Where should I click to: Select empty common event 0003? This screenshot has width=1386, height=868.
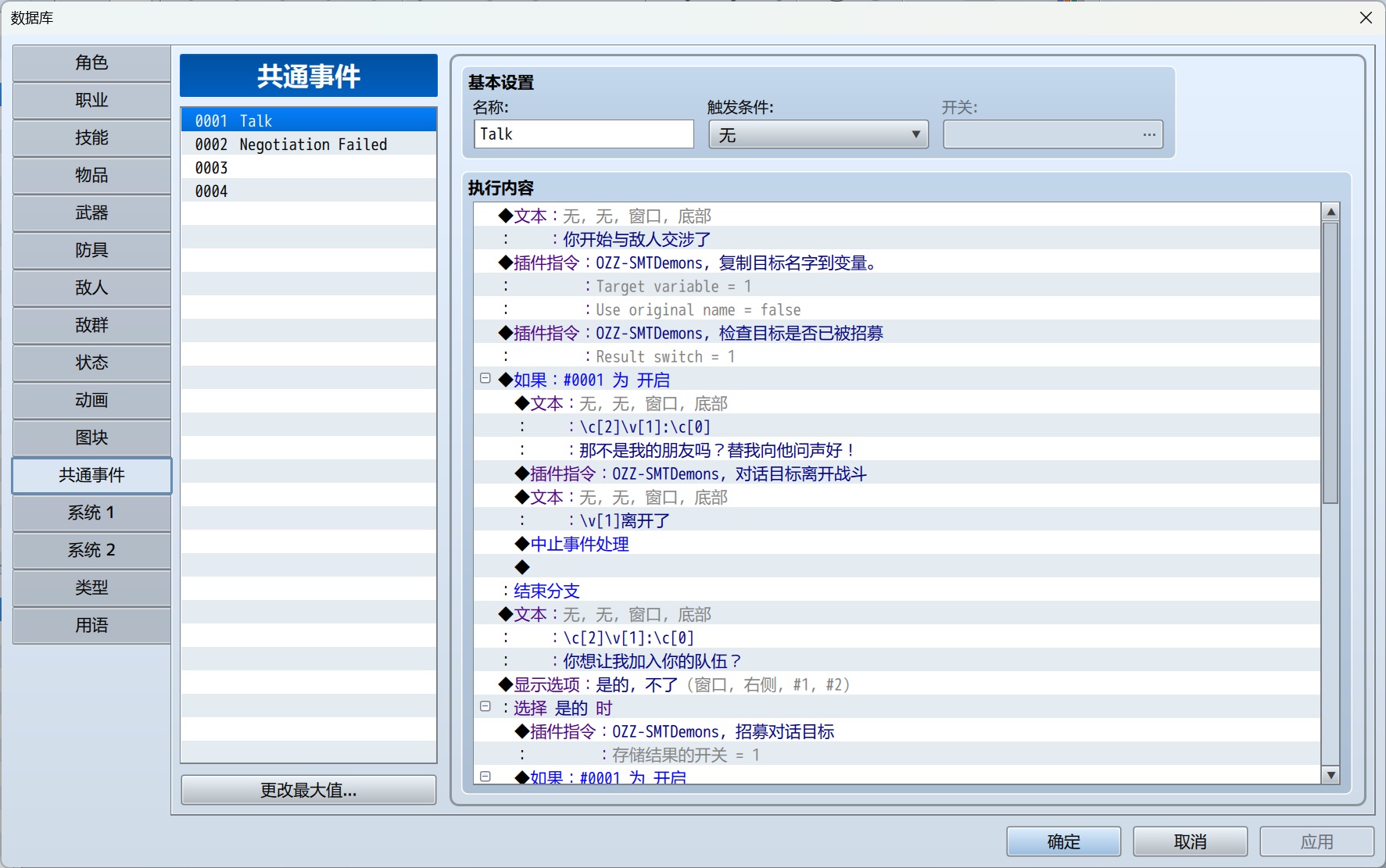tap(309, 167)
